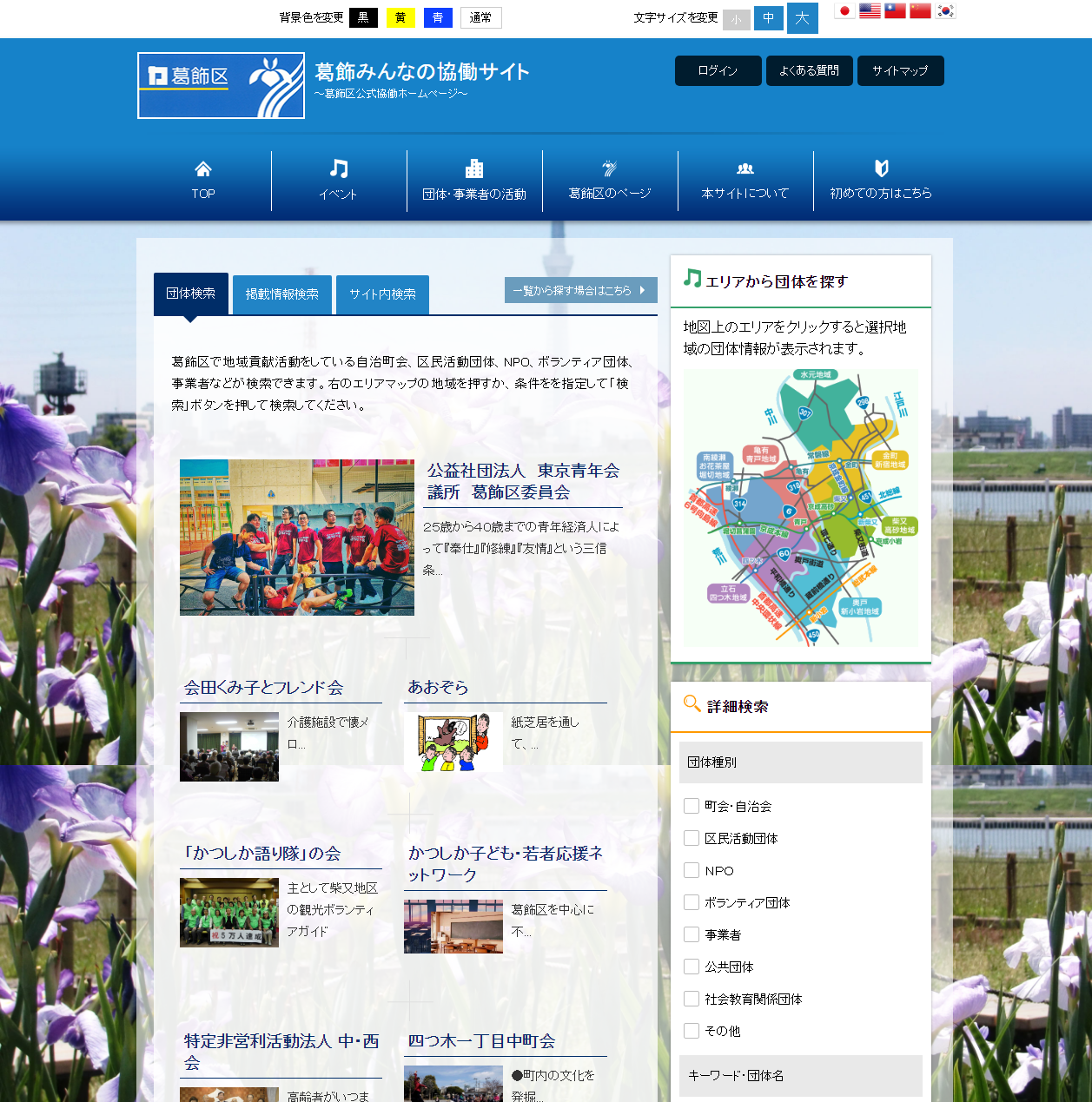Click the Katsushika area map image
Image resolution: width=1092 pixels, height=1102 pixels.
click(800, 508)
